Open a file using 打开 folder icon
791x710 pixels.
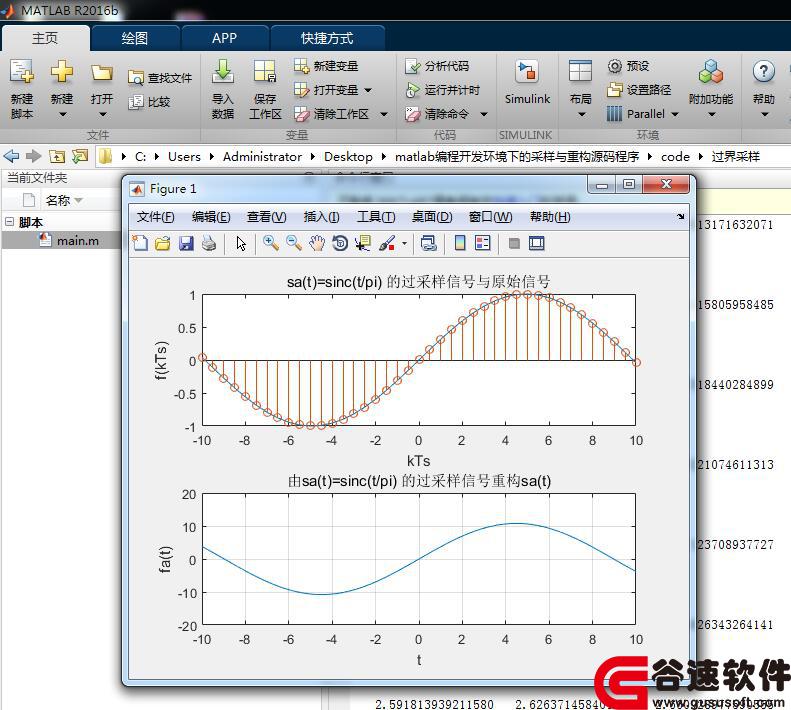coord(101,73)
